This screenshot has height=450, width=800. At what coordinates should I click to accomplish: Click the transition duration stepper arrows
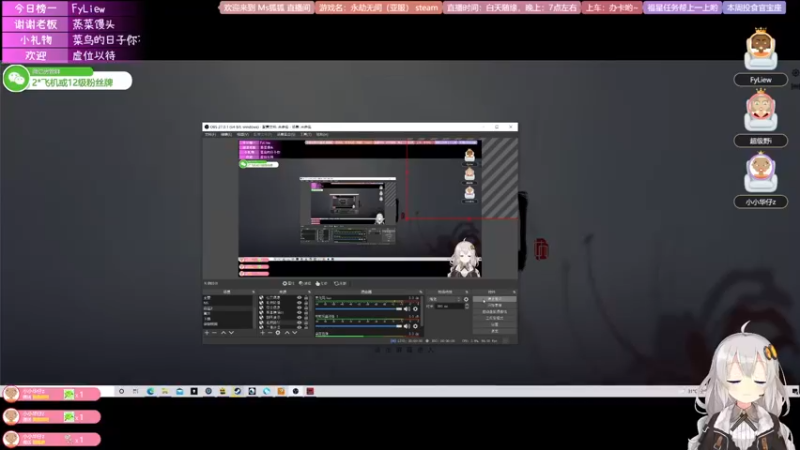(x=467, y=306)
